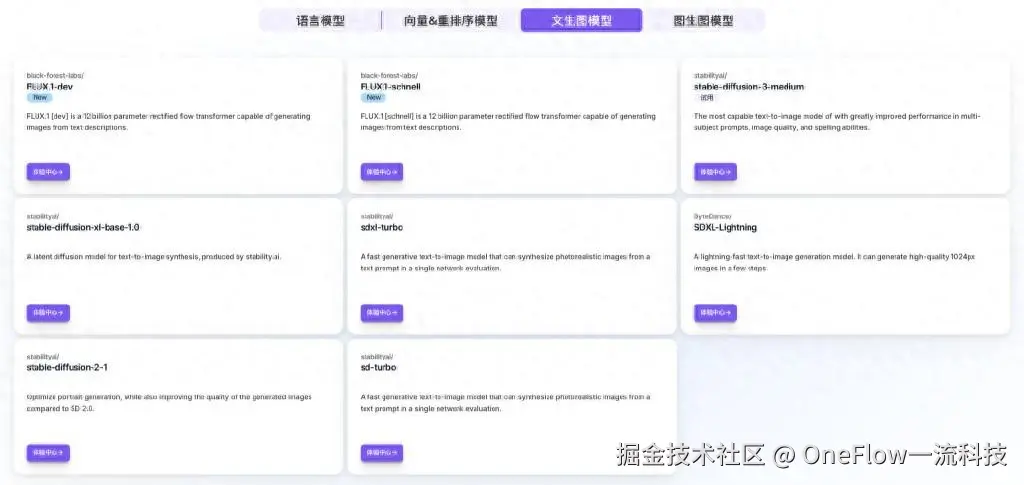Click the sd-turbo model title
Viewport: 1024px width, 485px height.
[379, 367]
